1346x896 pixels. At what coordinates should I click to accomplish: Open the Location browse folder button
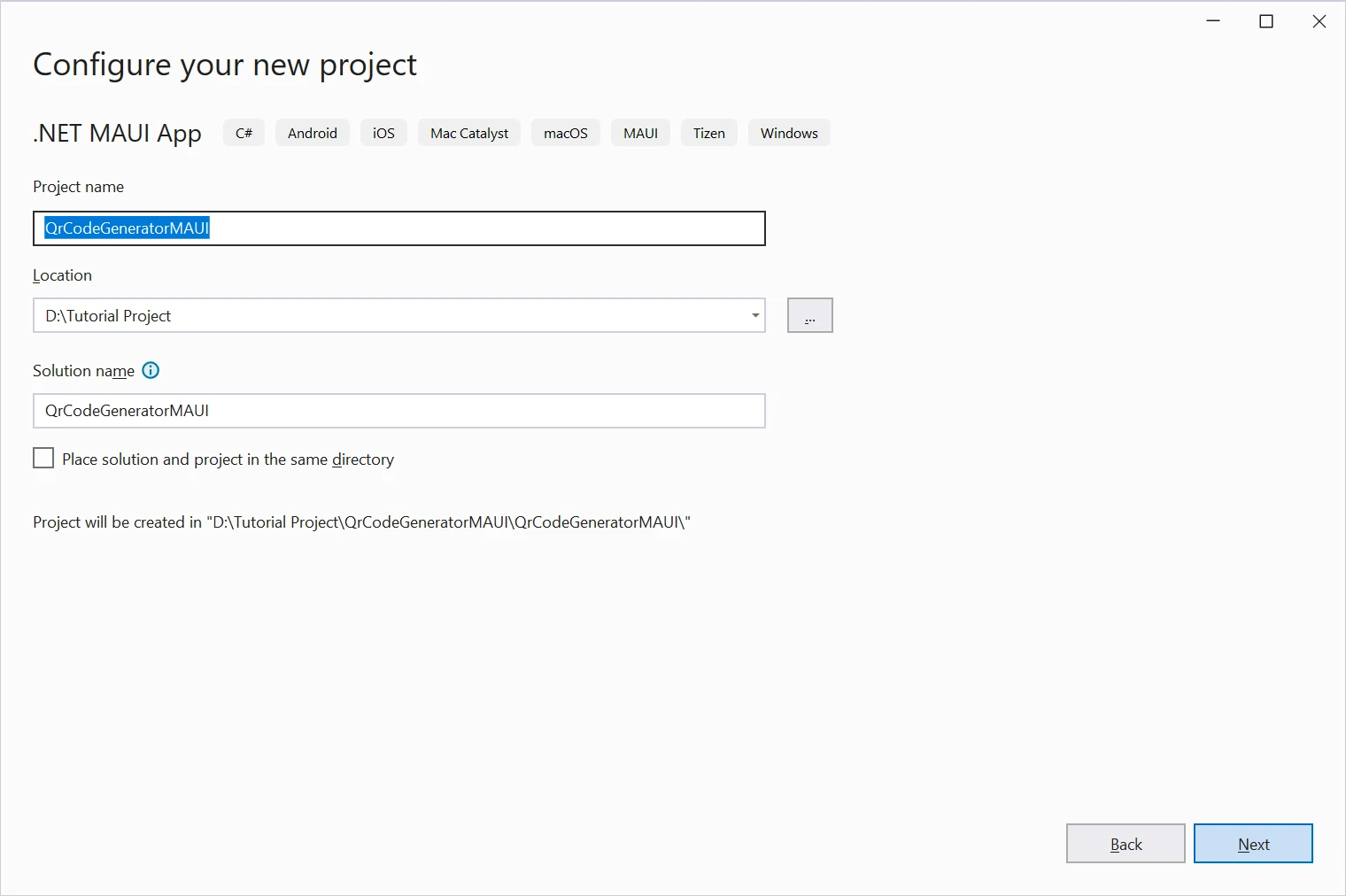(809, 316)
